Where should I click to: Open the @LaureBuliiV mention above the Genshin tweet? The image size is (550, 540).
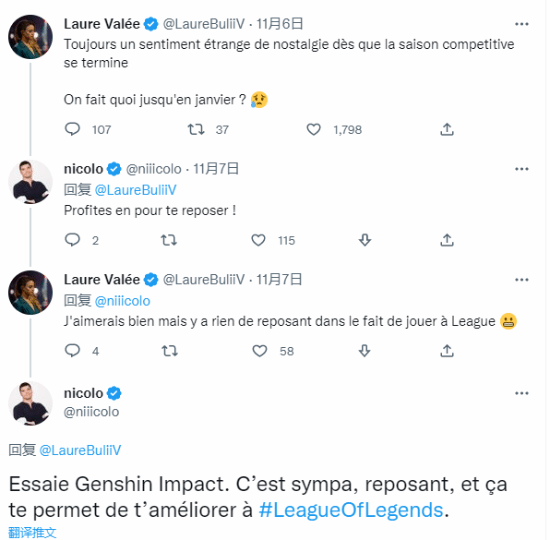click(x=80, y=451)
